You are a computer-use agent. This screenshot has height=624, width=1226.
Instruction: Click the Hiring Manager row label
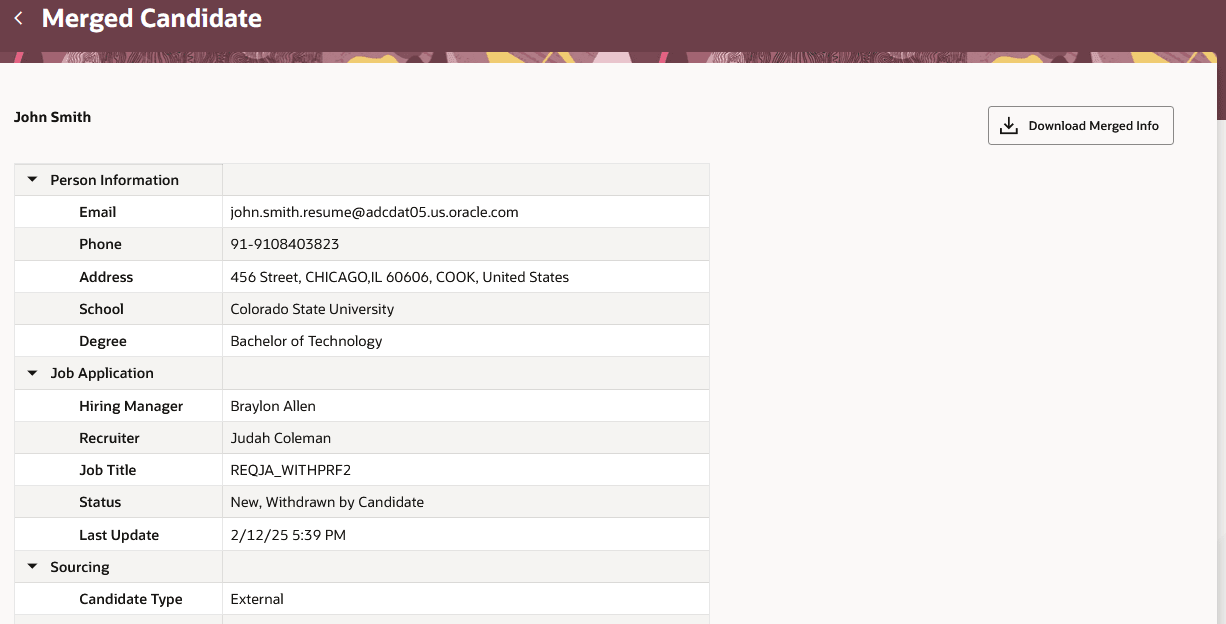pos(131,406)
